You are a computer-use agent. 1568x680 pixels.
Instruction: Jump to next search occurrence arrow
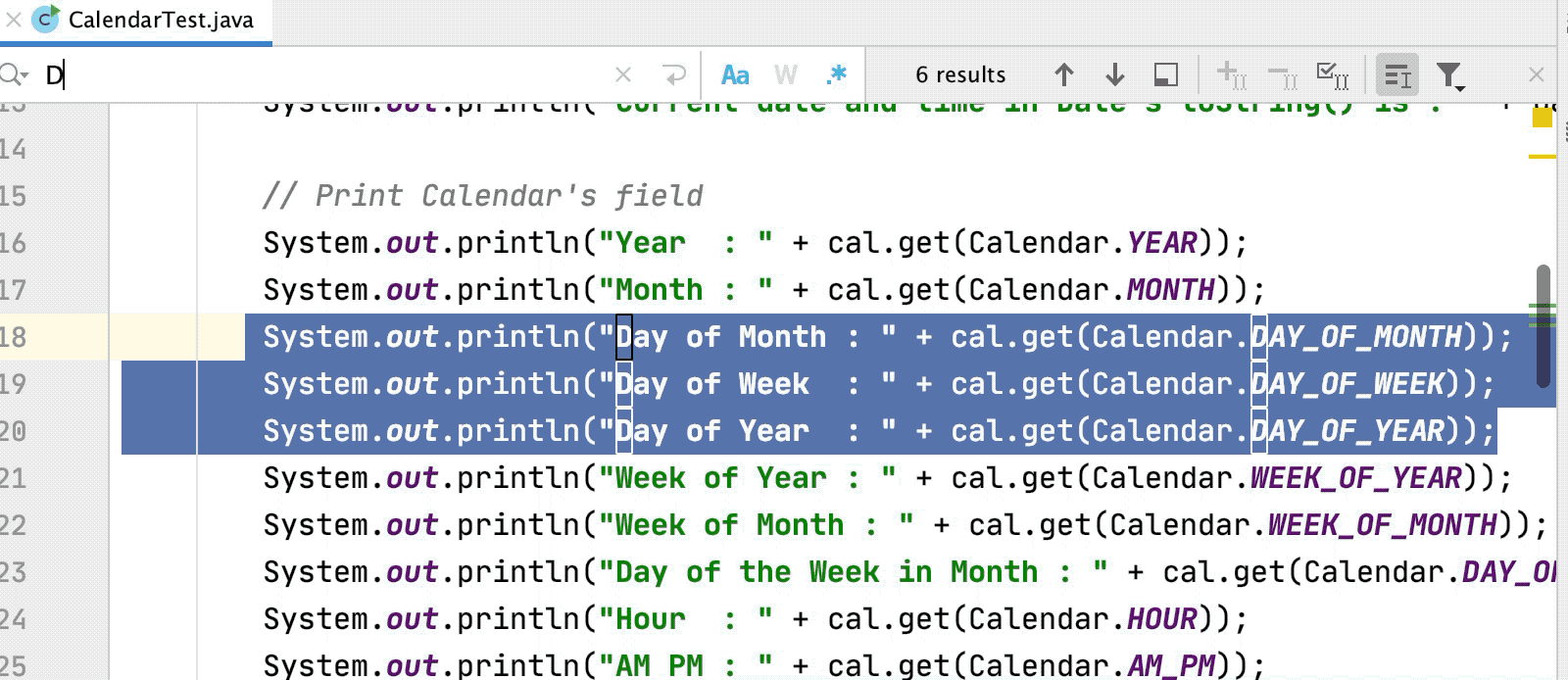pos(1114,74)
